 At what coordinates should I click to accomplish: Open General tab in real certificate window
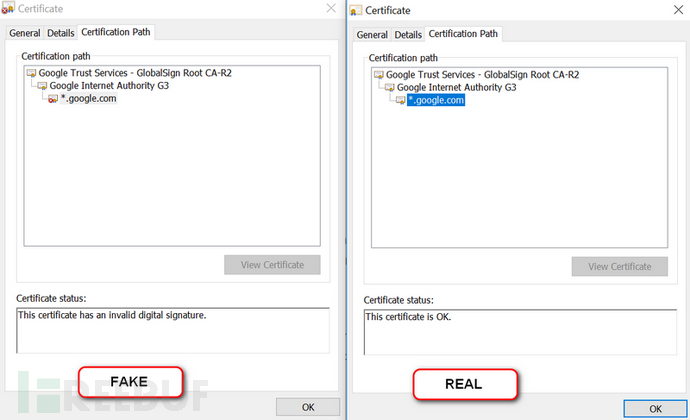point(372,35)
